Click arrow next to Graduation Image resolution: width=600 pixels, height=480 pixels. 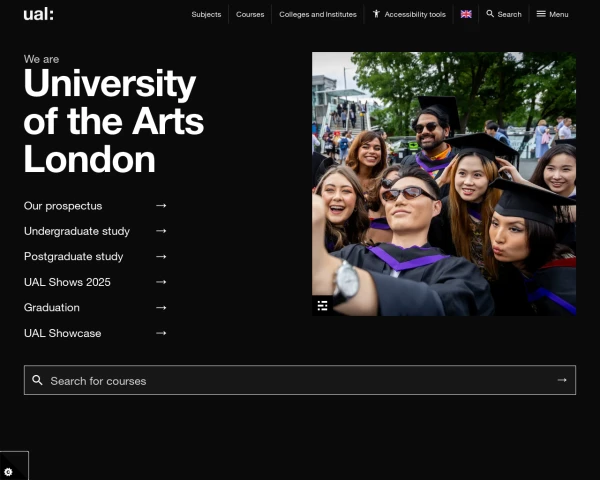(161, 307)
